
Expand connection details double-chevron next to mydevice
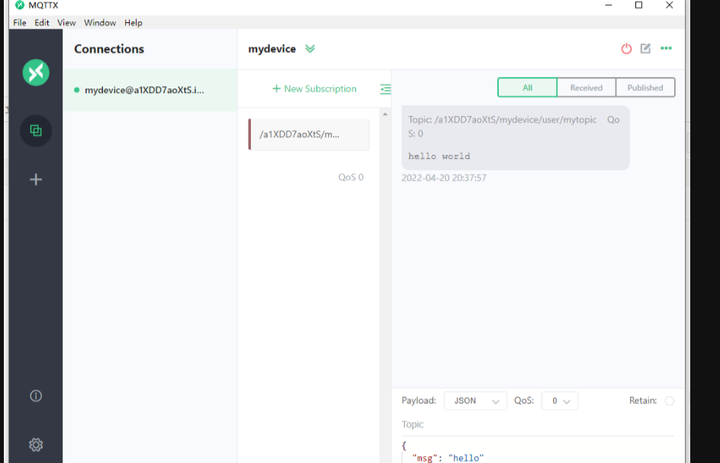pos(310,49)
